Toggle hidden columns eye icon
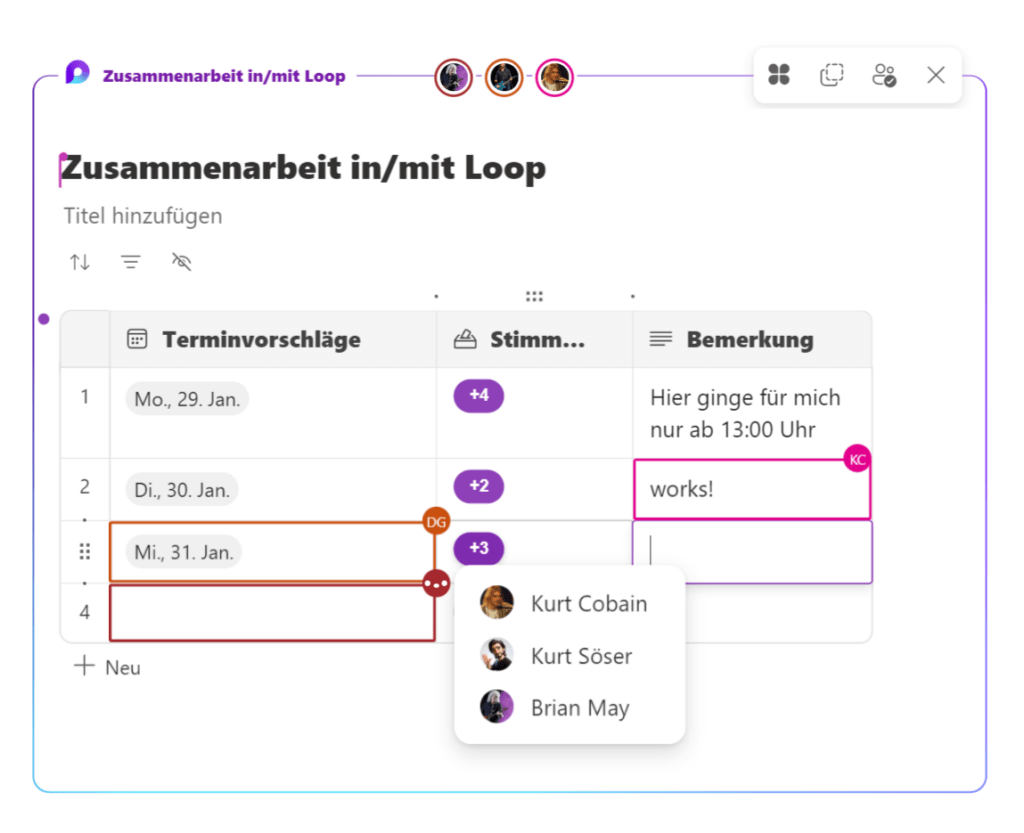Image resolution: width=1024 pixels, height=833 pixels. click(182, 262)
